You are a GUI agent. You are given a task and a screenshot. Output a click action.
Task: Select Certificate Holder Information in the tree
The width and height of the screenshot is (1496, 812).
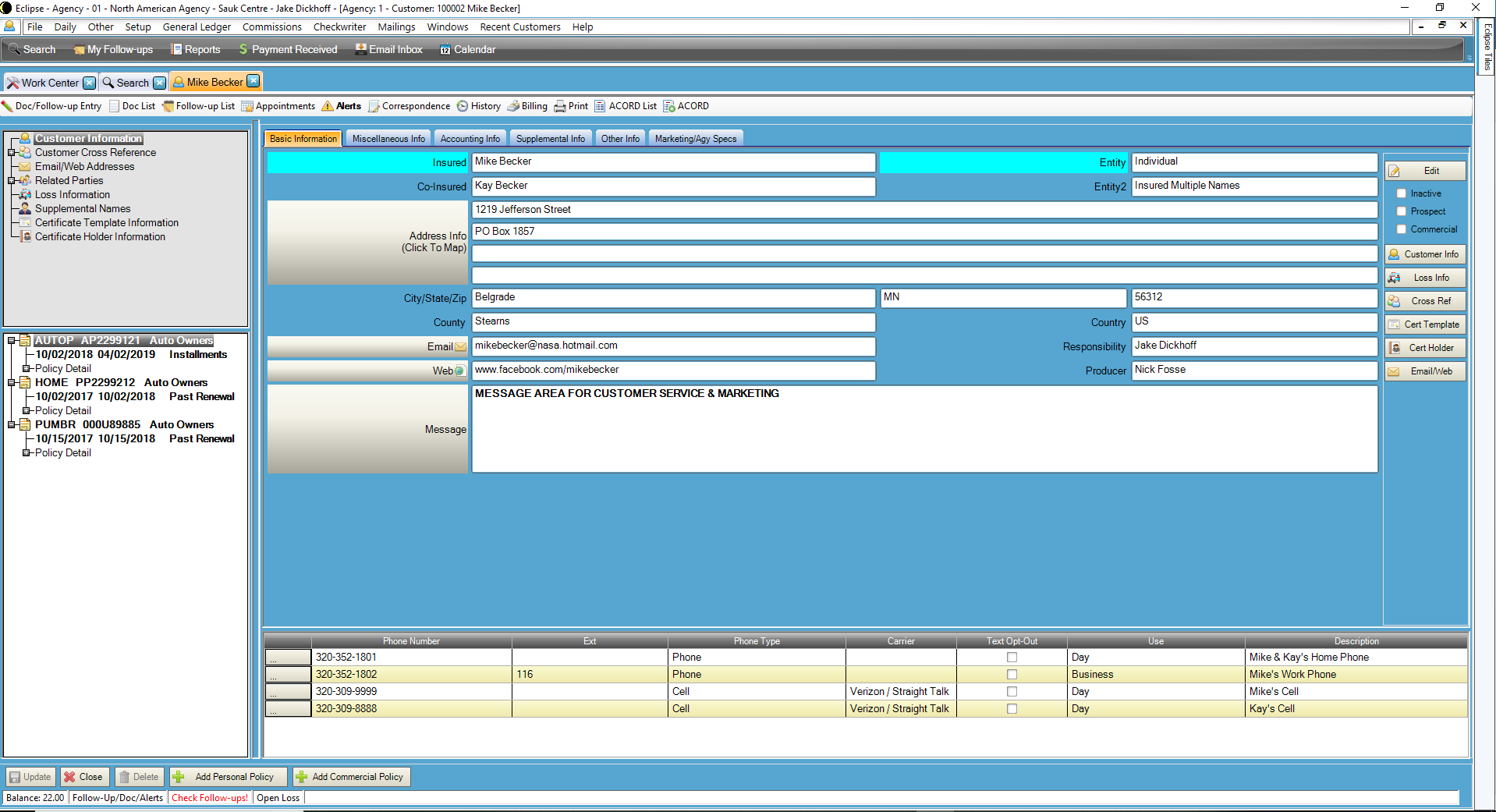(x=100, y=237)
